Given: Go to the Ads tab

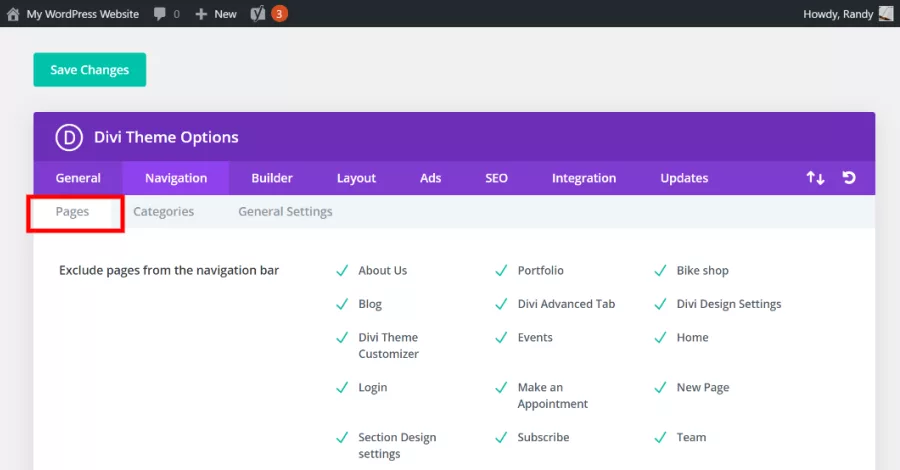Looking at the screenshot, I should pos(430,178).
